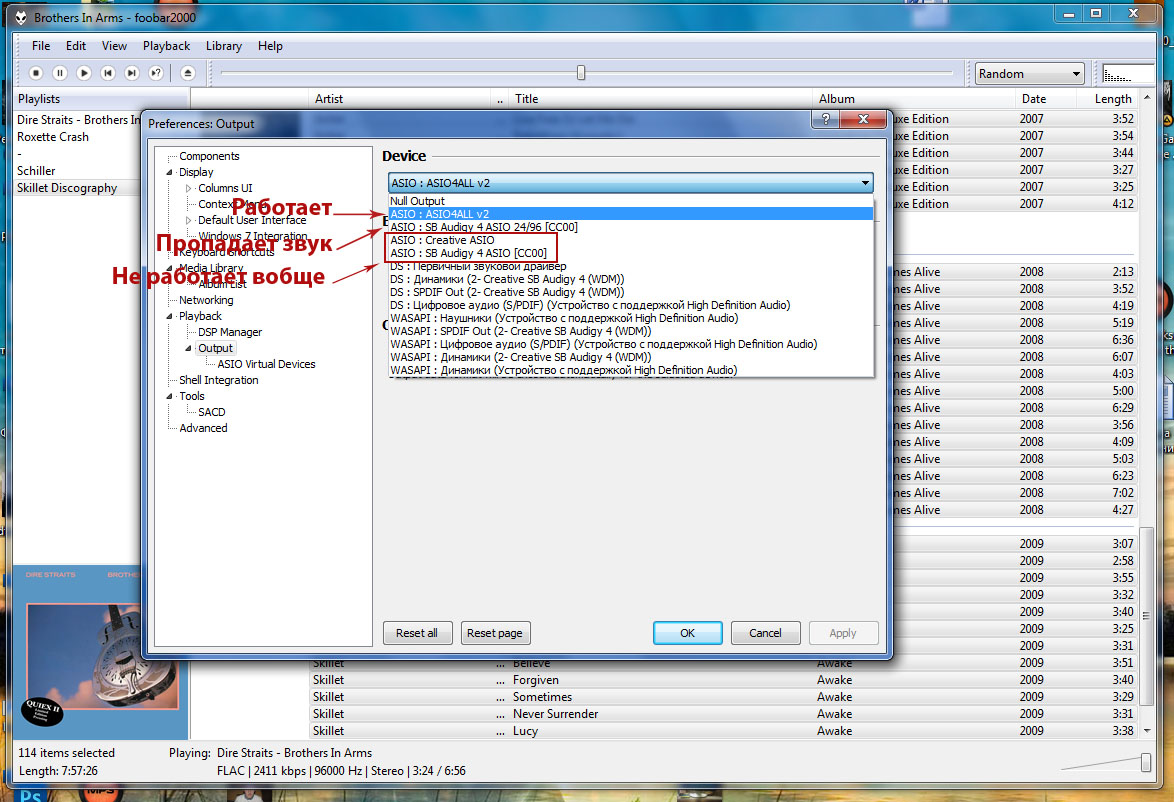Open the Playback menu
The height and width of the screenshot is (802, 1174).
166,46
